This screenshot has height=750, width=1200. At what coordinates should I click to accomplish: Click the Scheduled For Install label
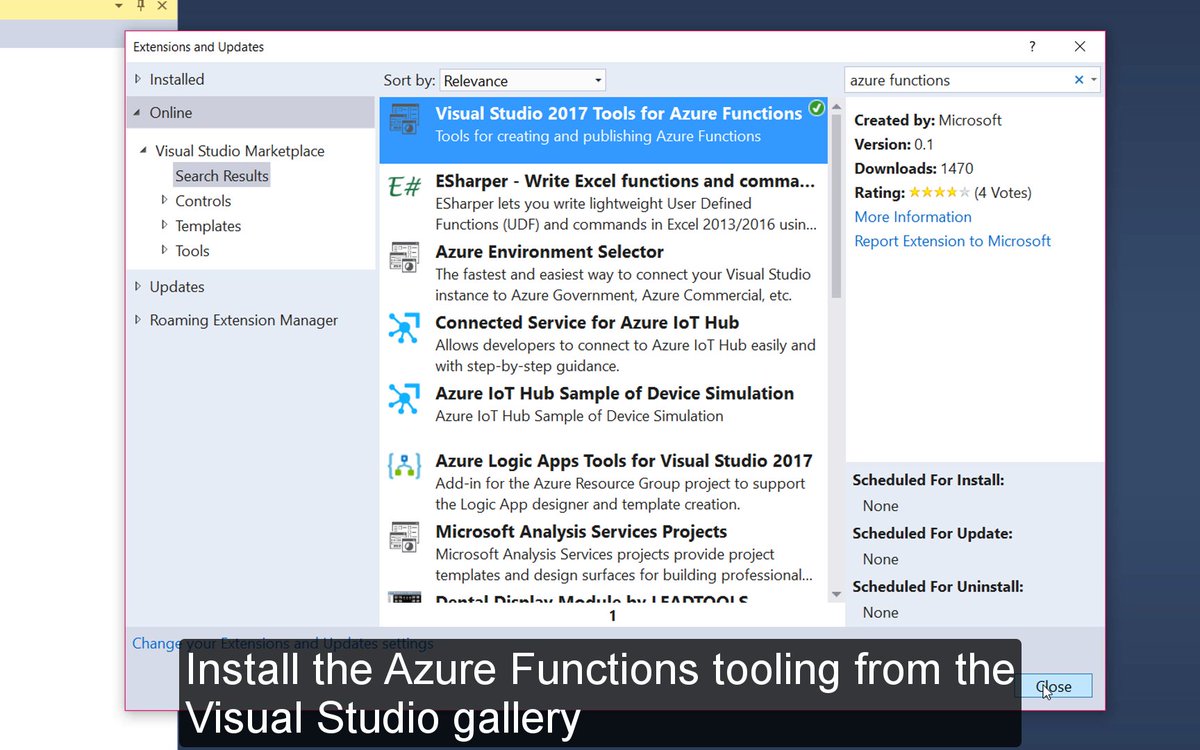tap(928, 480)
